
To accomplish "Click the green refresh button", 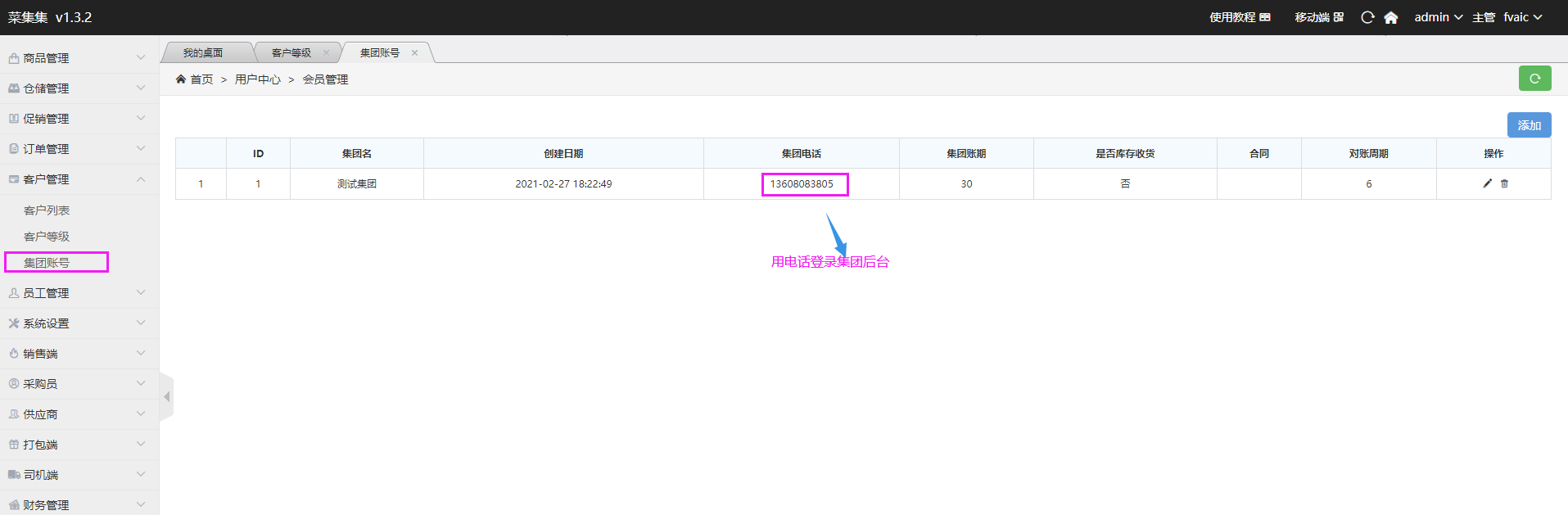I will click(1534, 79).
